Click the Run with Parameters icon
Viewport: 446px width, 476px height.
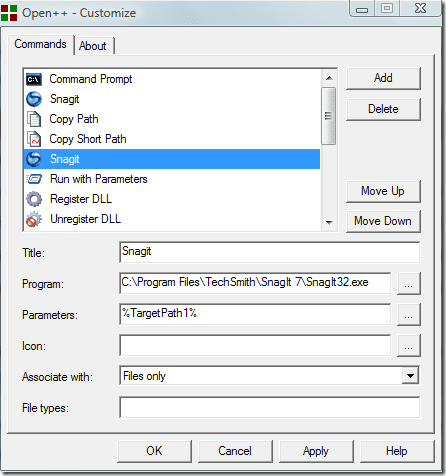tap(34, 179)
